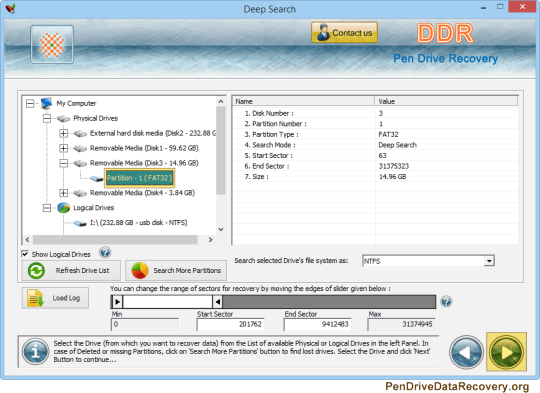
Task: Click the Name column header
Action: 303,101
